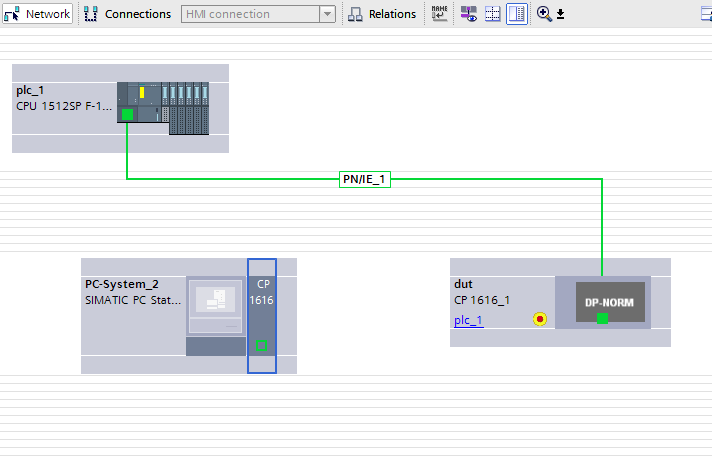Select CPU 1512SP F-1 type text
The height and width of the screenshot is (459, 712).
[x=64, y=106]
